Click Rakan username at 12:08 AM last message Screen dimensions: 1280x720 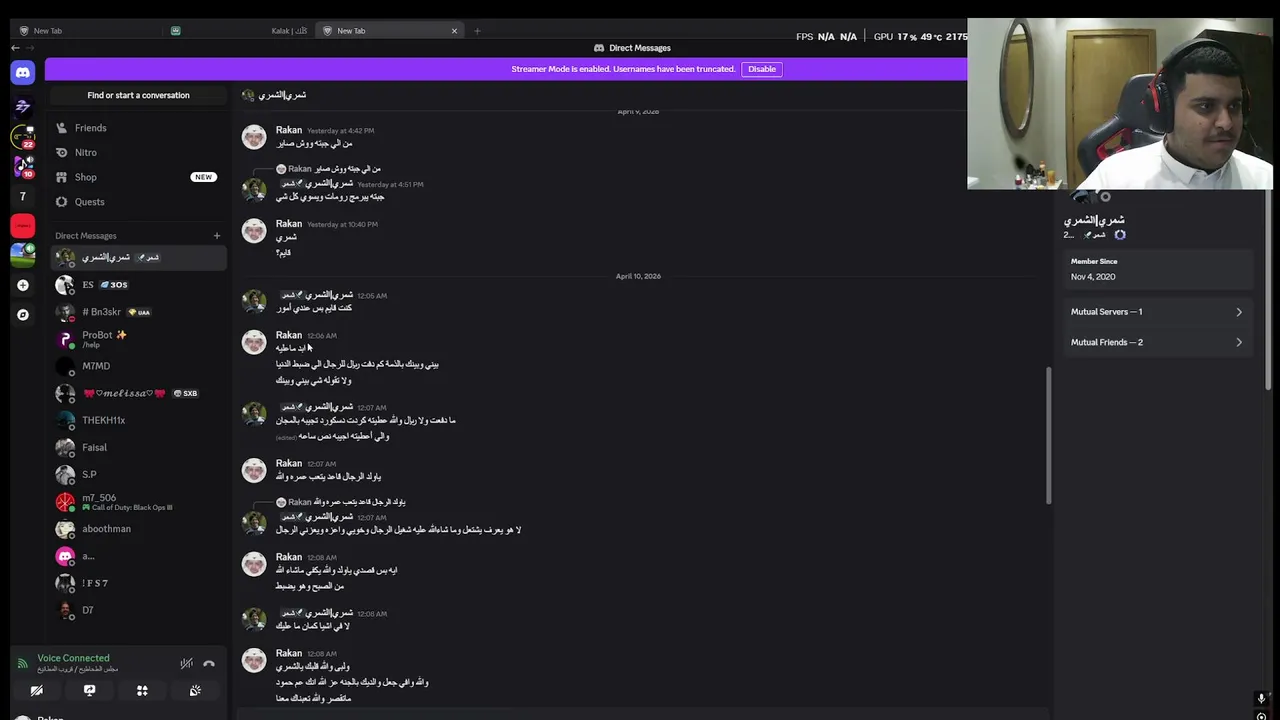(289, 653)
